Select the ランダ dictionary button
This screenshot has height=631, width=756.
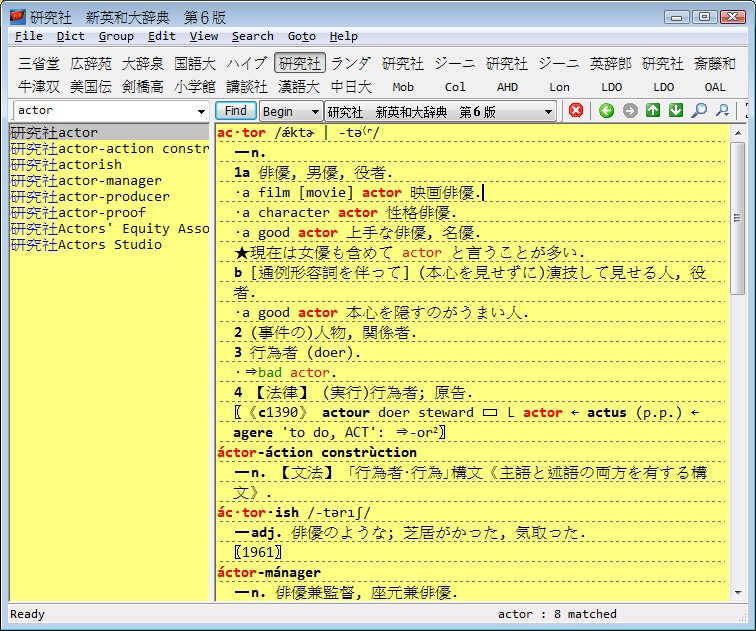pyautogui.click(x=351, y=63)
